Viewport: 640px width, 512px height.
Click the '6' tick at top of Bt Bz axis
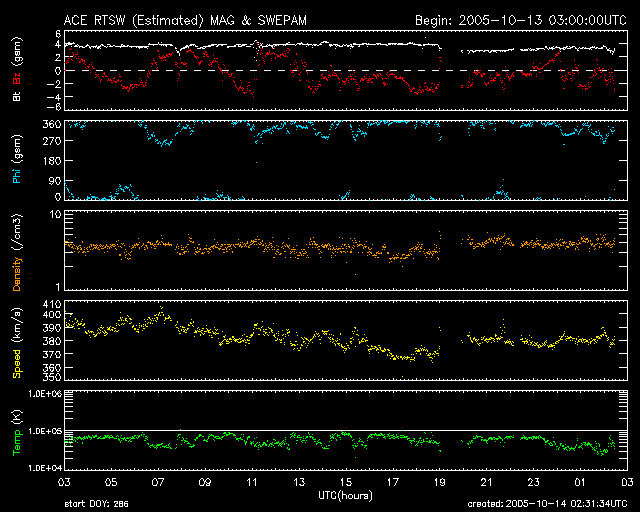tap(58, 33)
